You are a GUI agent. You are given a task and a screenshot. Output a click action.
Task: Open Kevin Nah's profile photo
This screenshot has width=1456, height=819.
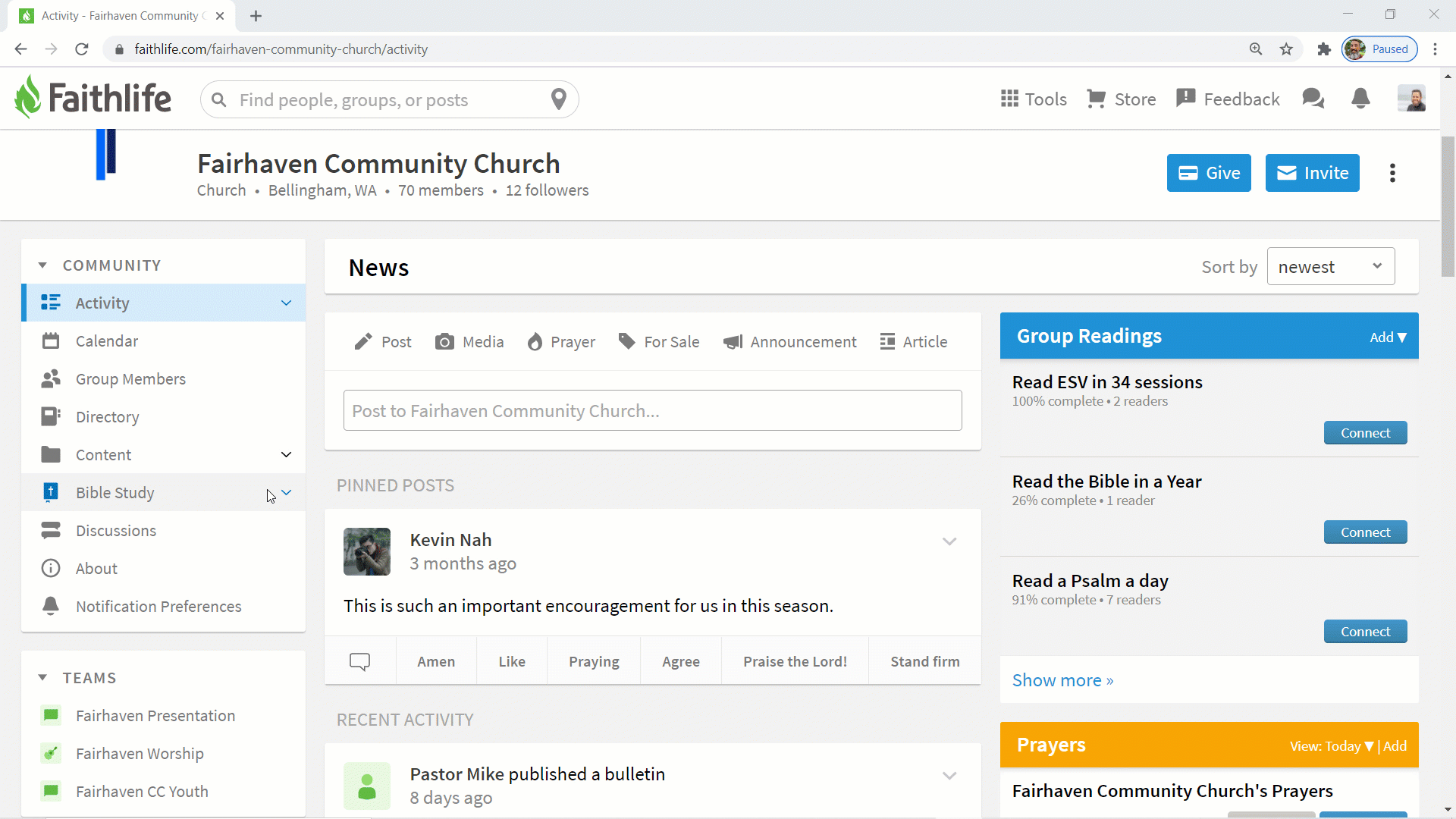click(367, 551)
